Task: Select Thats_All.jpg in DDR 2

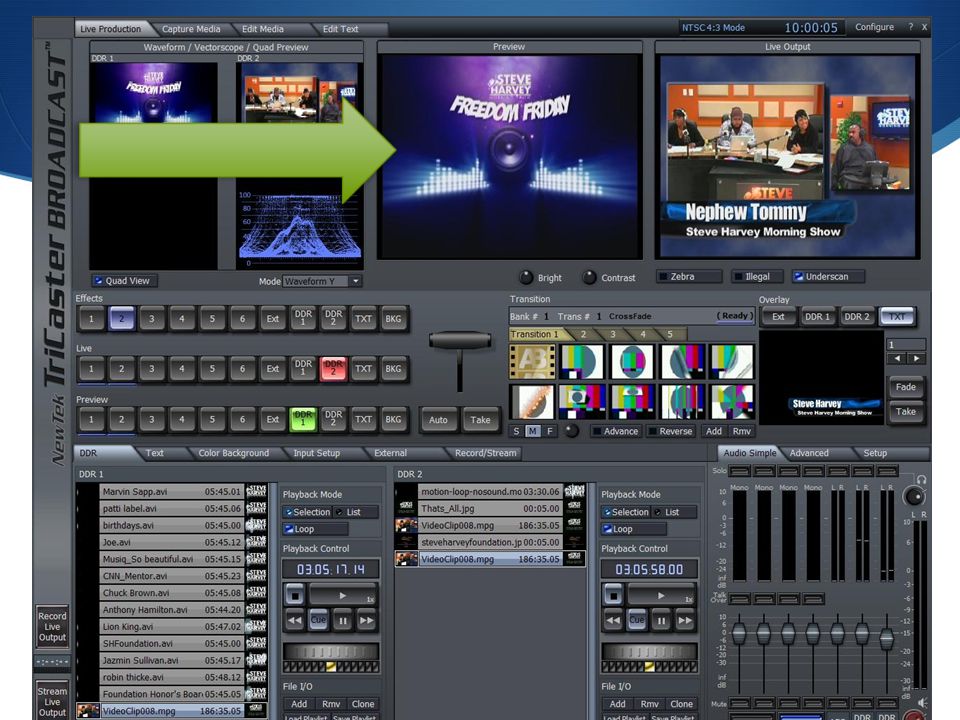Action: 490,508
